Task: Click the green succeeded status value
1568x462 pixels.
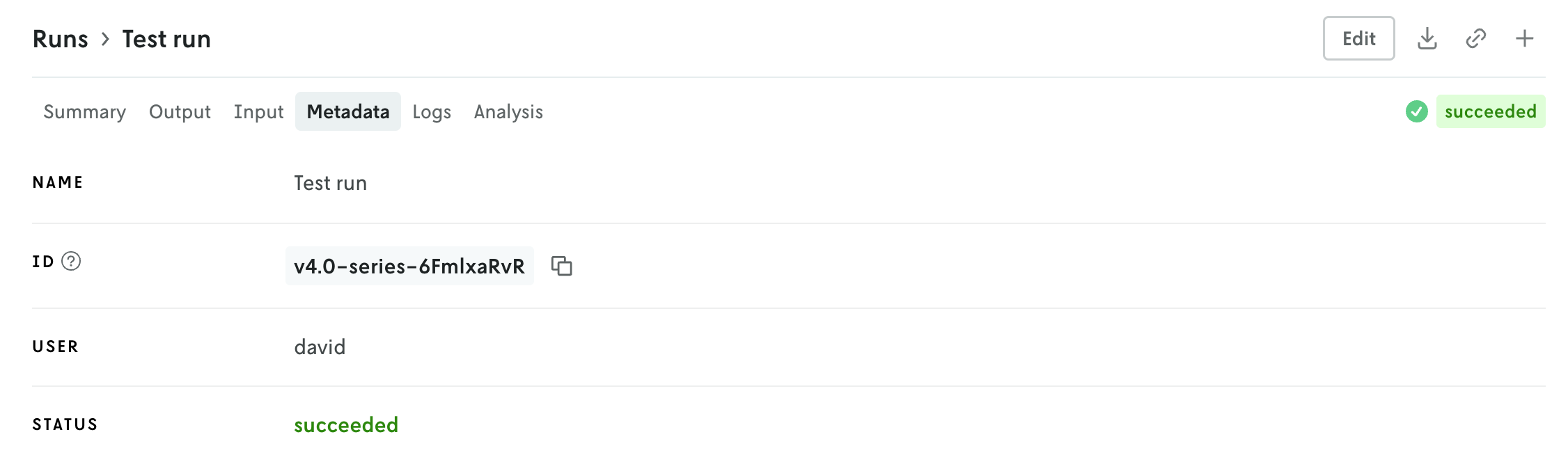Action: (x=346, y=425)
